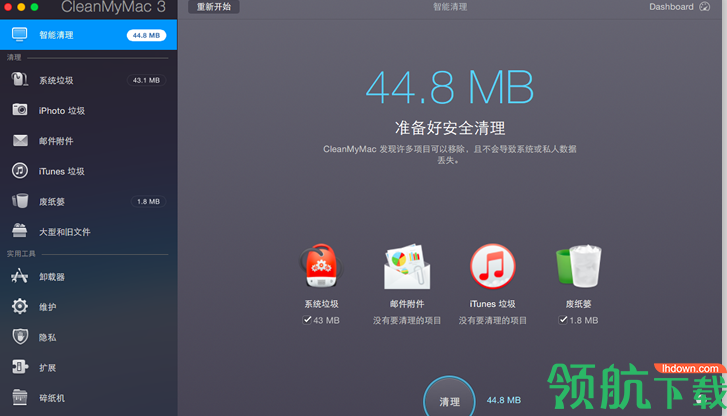The height and width of the screenshot is (416, 727).
Task: Click the 智能清理 title in top bar
Action: tap(450, 7)
